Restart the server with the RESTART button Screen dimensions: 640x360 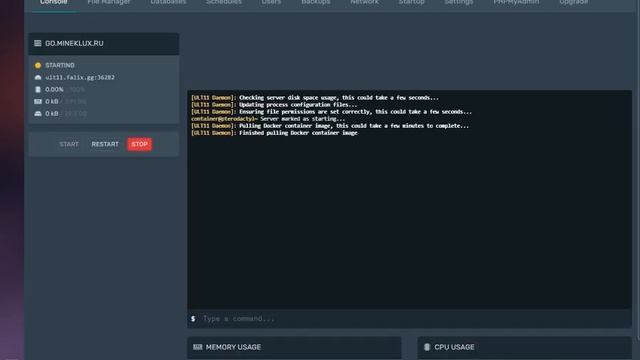coord(105,144)
